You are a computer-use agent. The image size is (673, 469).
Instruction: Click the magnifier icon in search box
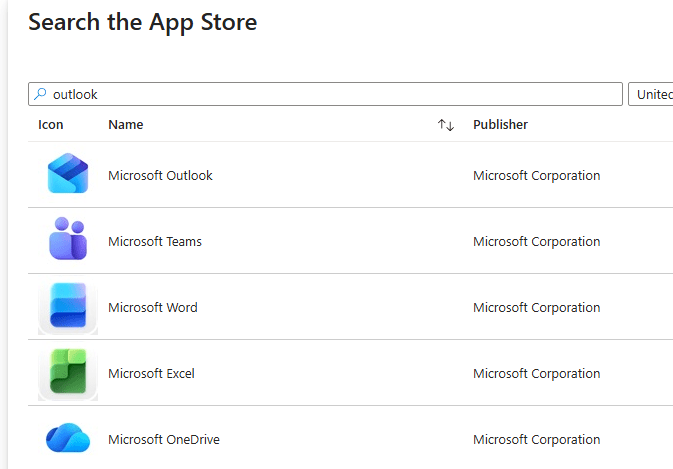click(40, 94)
